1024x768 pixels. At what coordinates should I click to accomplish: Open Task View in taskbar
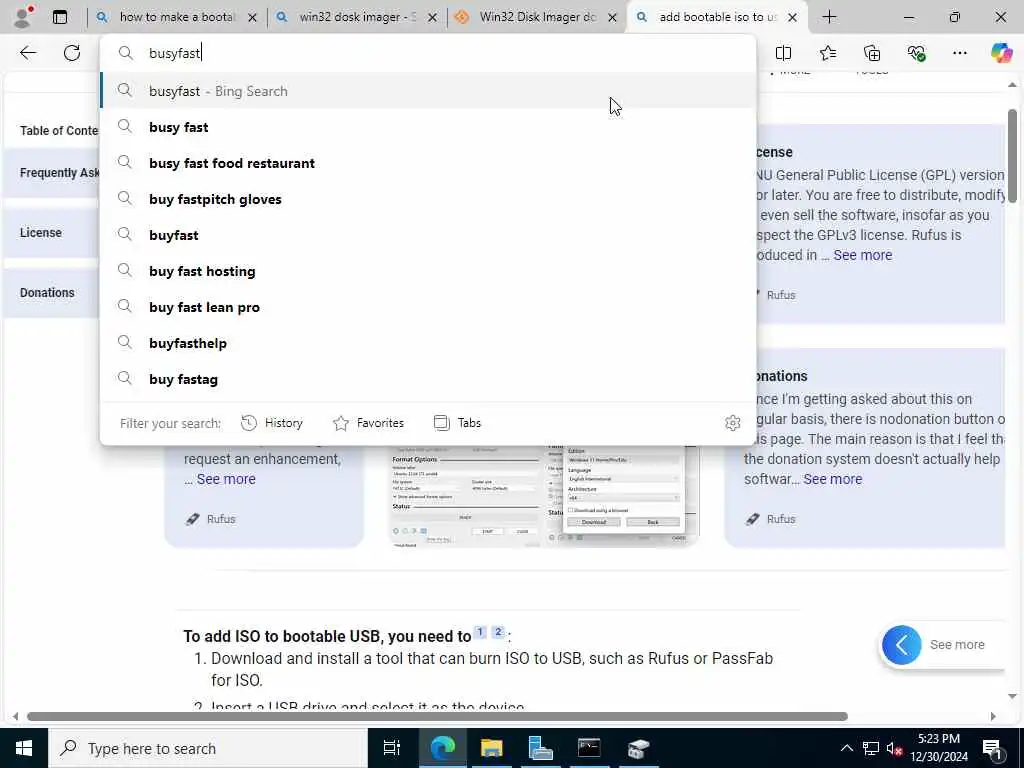point(392,748)
